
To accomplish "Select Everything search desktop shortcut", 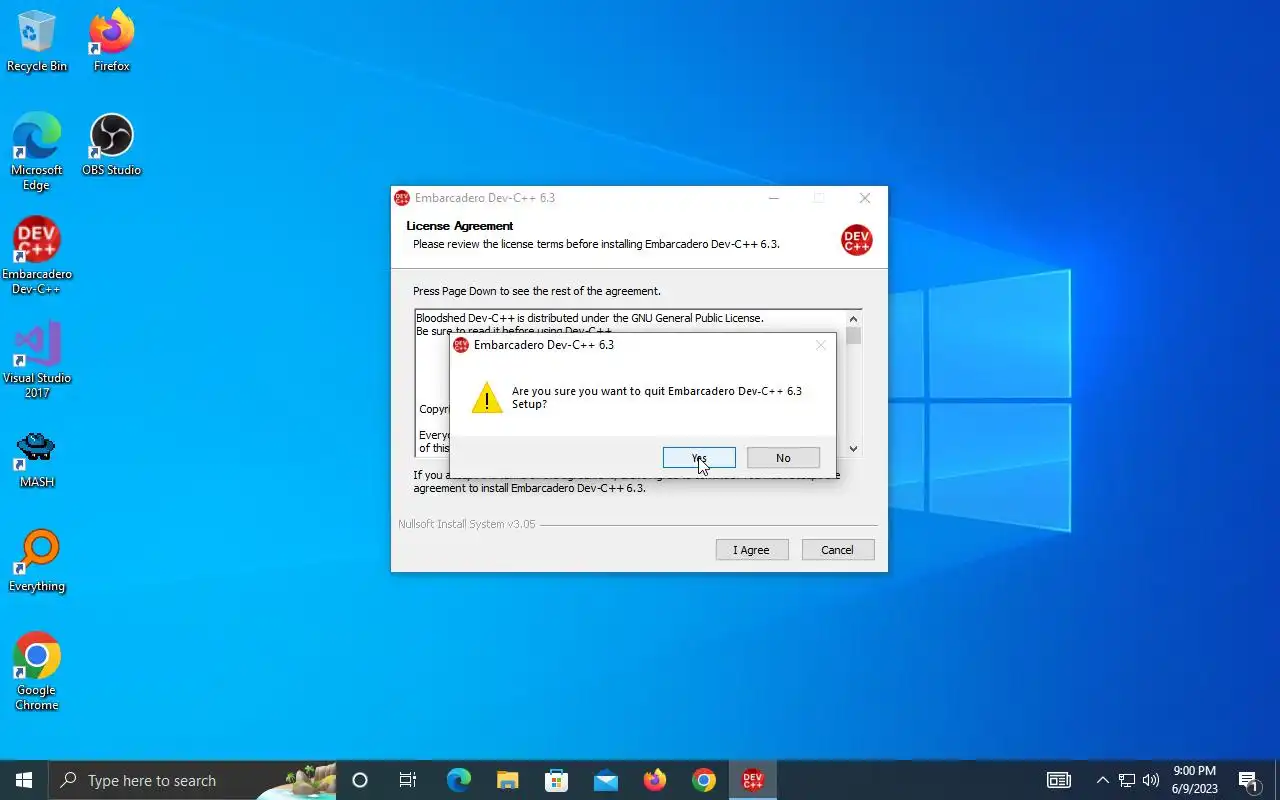I will coord(37,562).
